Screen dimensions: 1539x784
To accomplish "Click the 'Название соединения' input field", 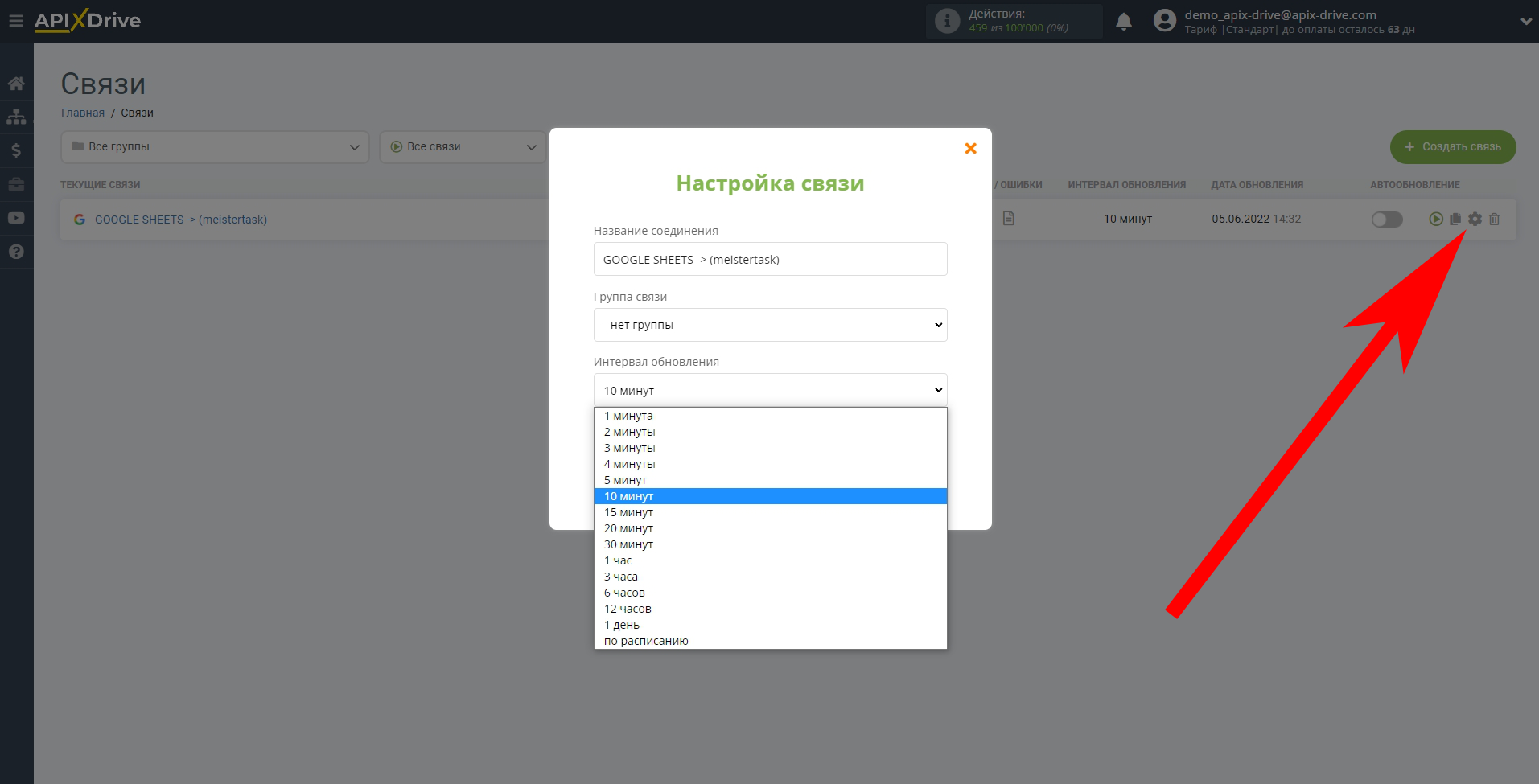I will pyautogui.click(x=770, y=259).
